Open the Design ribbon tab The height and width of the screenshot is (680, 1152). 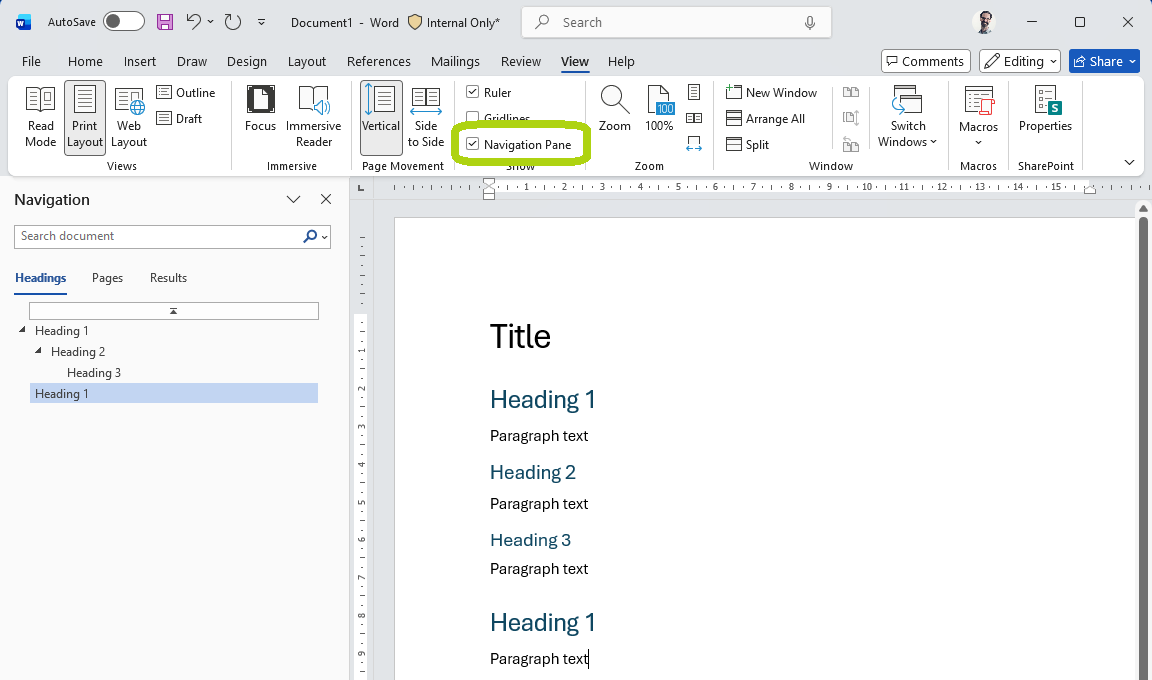(x=247, y=62)
